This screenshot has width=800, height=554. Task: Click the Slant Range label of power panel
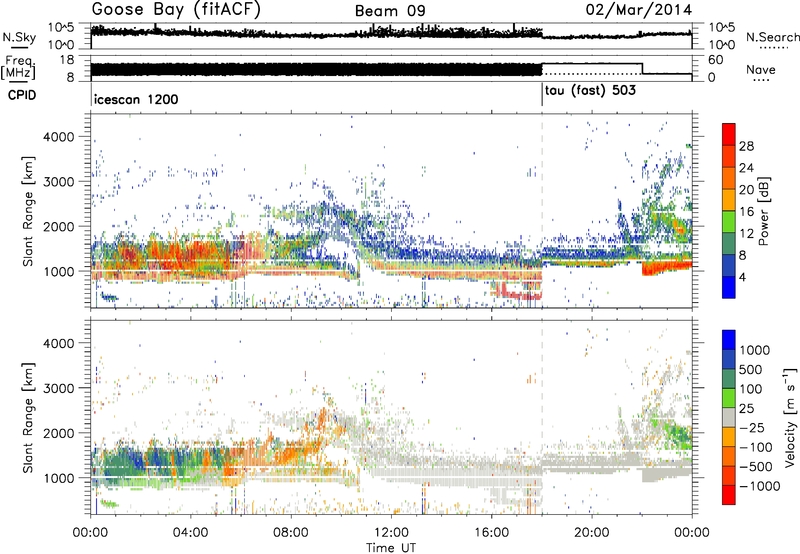coord(28,211)
